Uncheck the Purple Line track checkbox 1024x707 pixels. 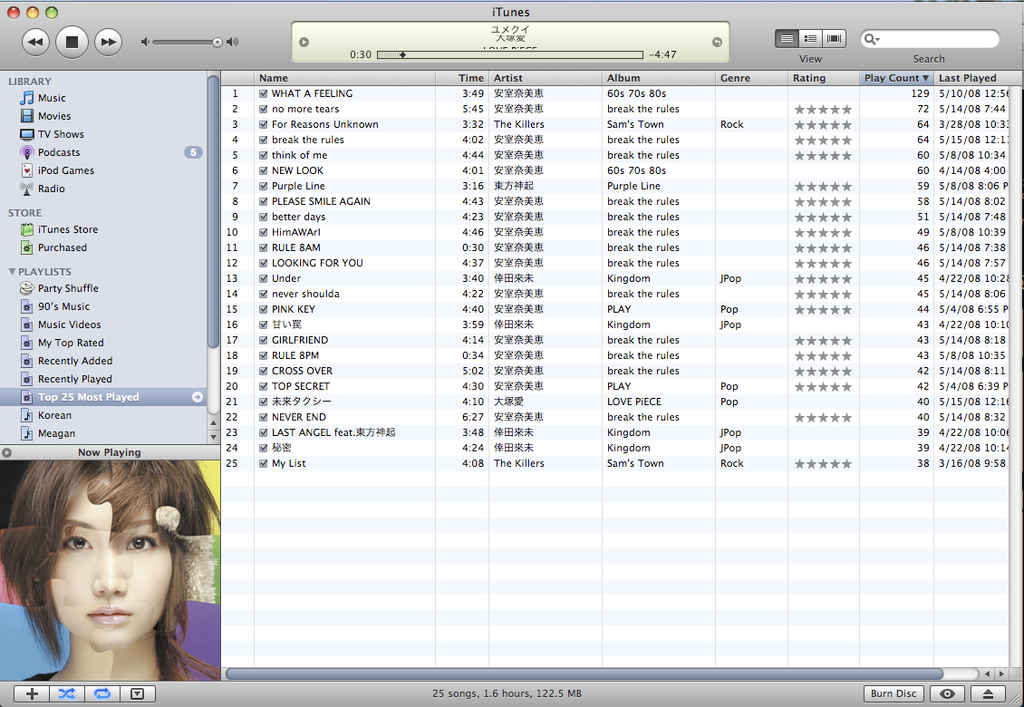coord(263,186)
